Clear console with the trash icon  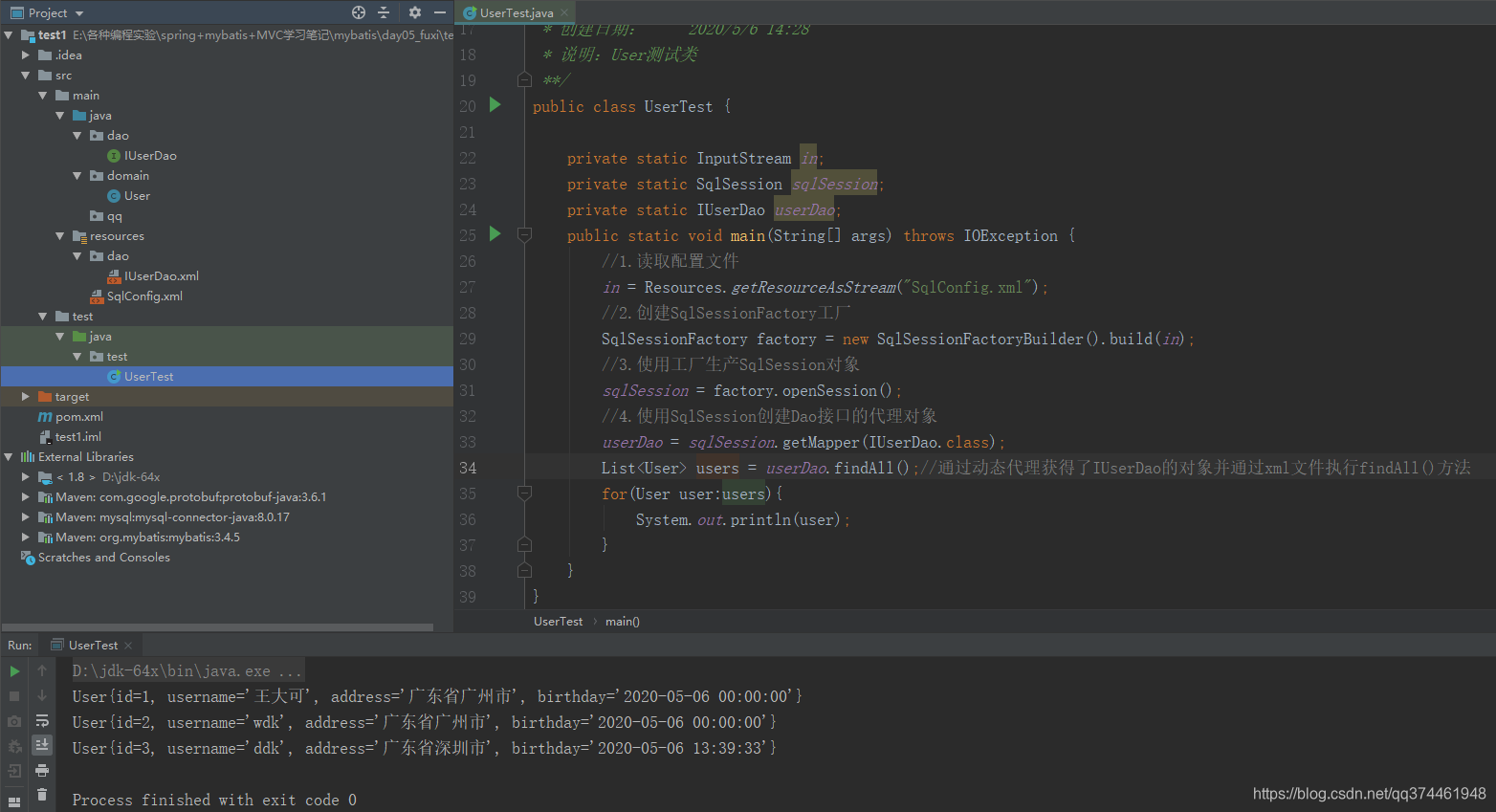[x=42, y=795]
